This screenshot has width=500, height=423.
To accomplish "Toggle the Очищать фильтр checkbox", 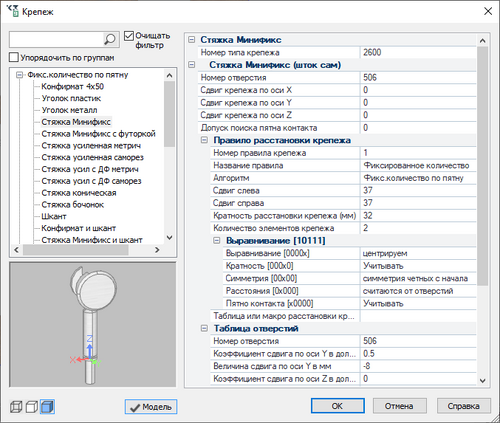I will [129, 36].
